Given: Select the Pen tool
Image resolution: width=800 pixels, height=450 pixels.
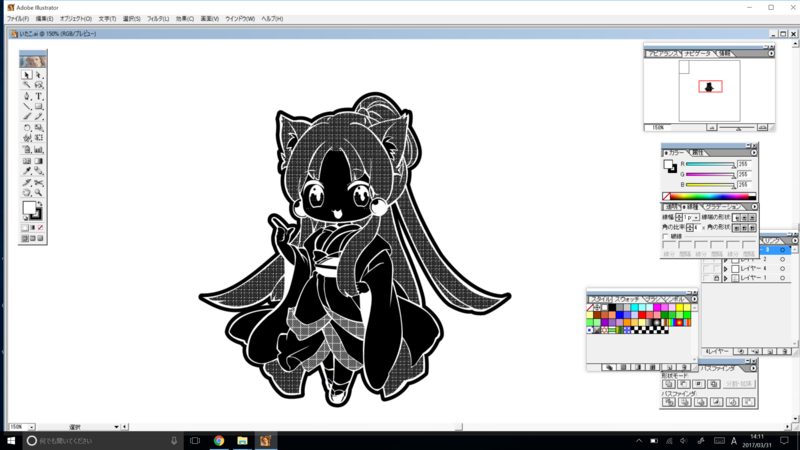Looking at the screenshot, I should (27, 96).
